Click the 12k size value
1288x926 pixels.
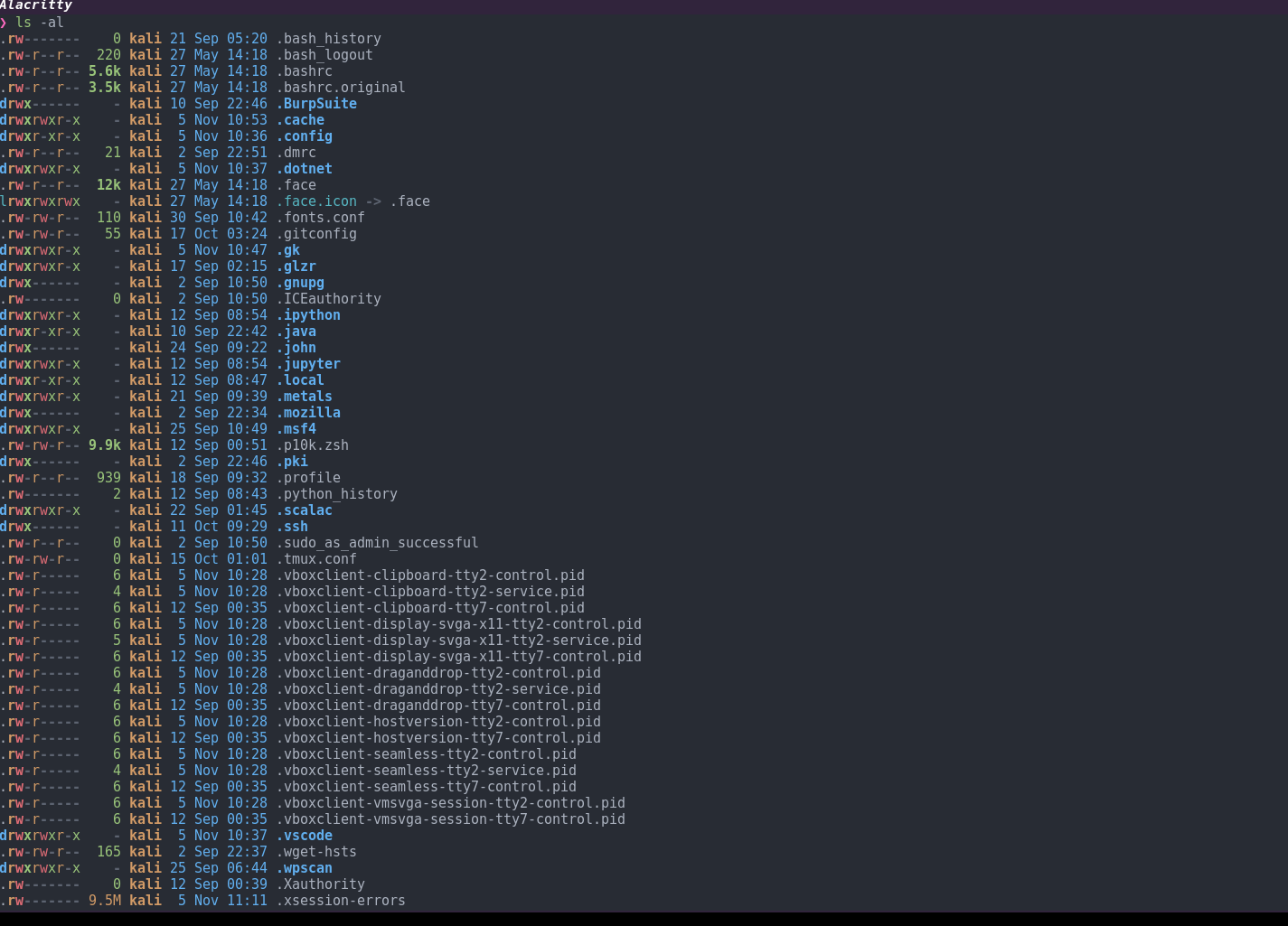[x=108, y=185]
